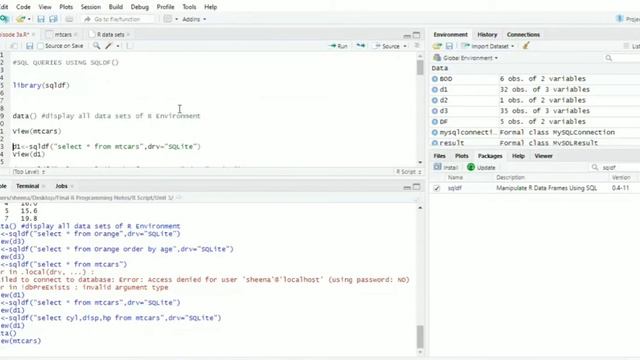Image resolution: width=640 pixels, height=360 pixels.
Task: Open the Debug menu
Action: click(x=140, y=7)
